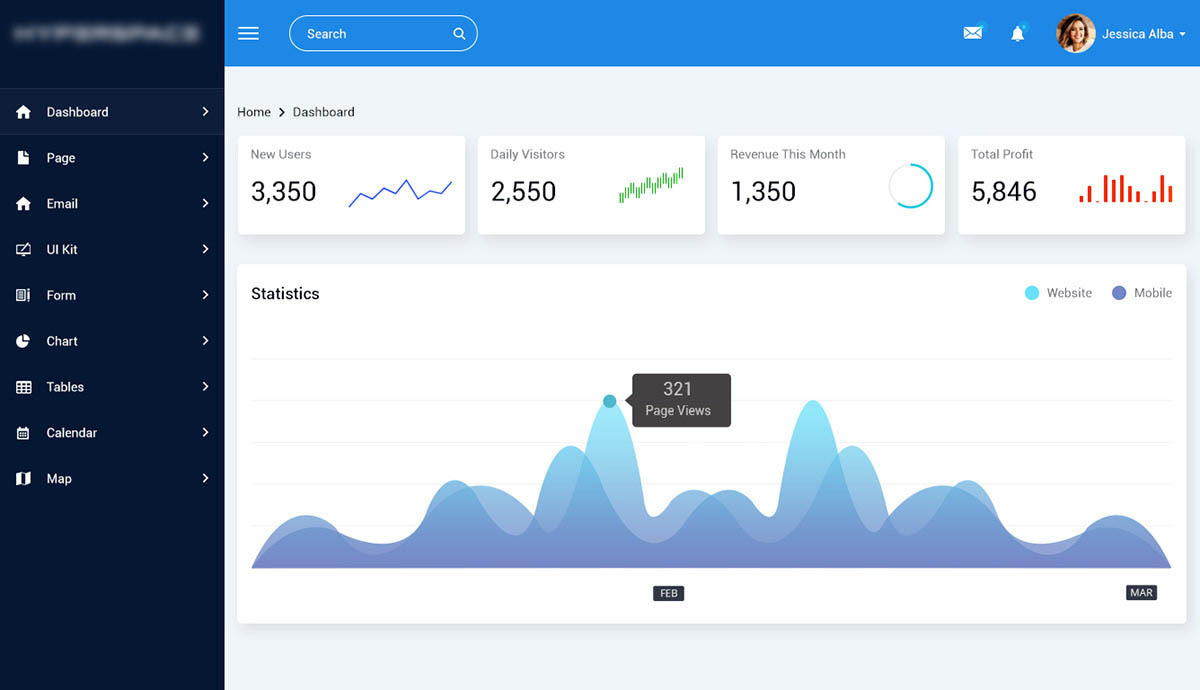Image resolution: width=1200 pixels, height=690 pixels.
Task: Expand the Email menu chevron
Action: tap(205, 204)
